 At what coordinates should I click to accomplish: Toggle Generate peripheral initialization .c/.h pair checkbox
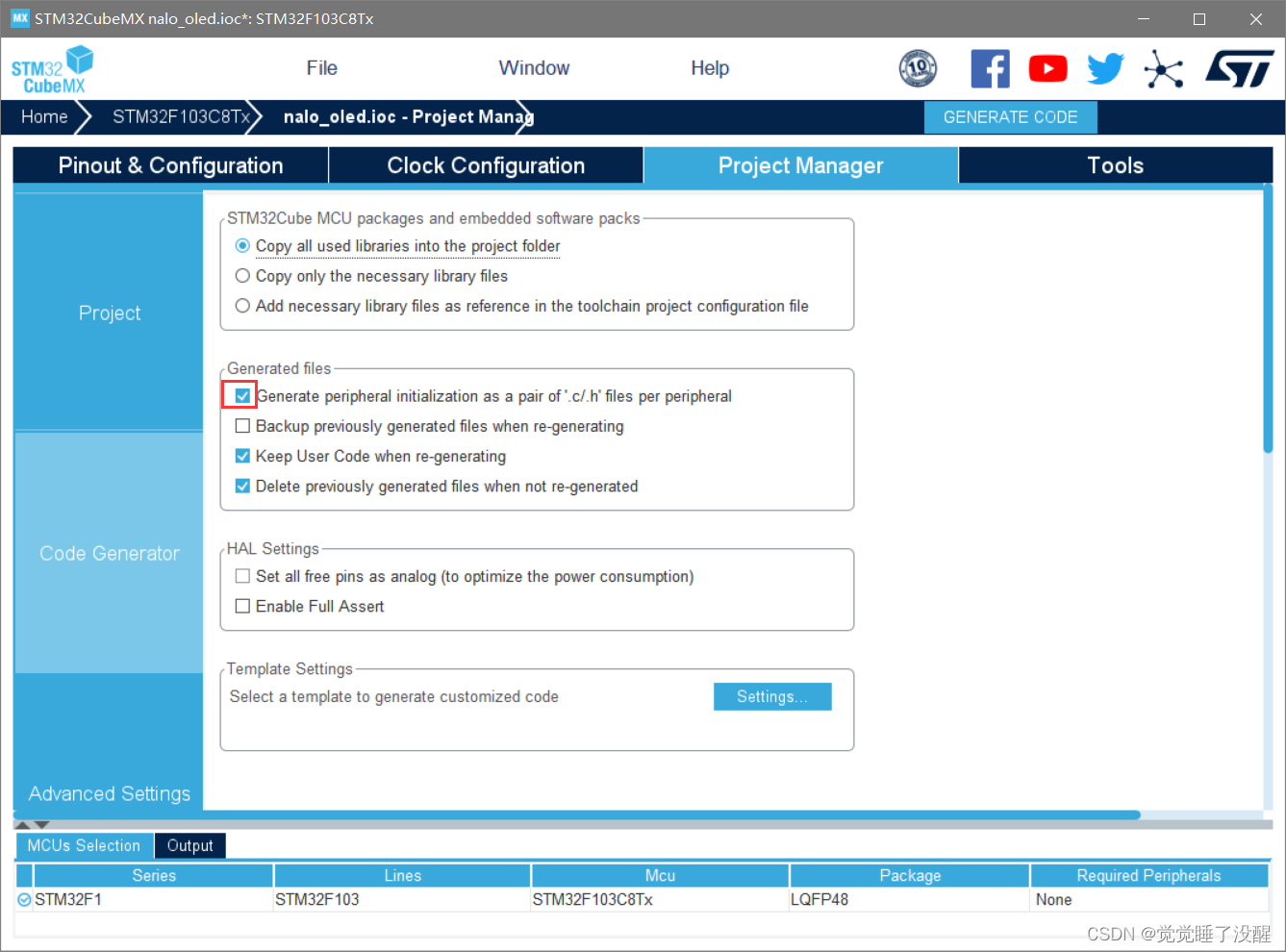pos(242,396)
